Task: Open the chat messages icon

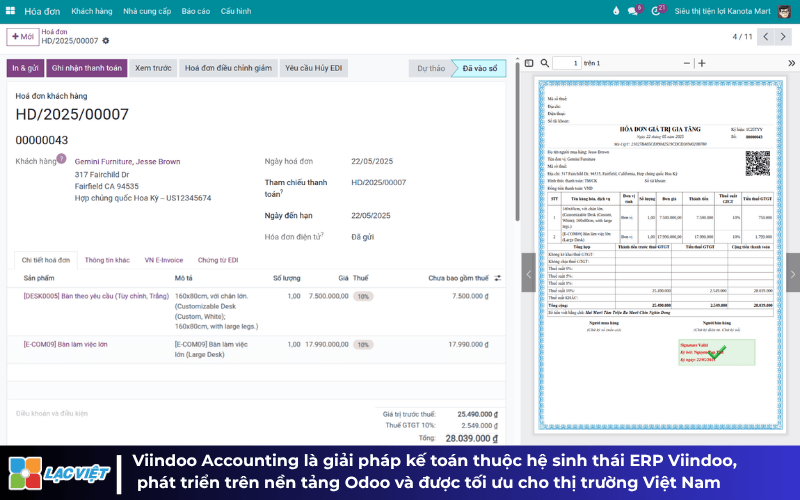Action: point(633,11)
